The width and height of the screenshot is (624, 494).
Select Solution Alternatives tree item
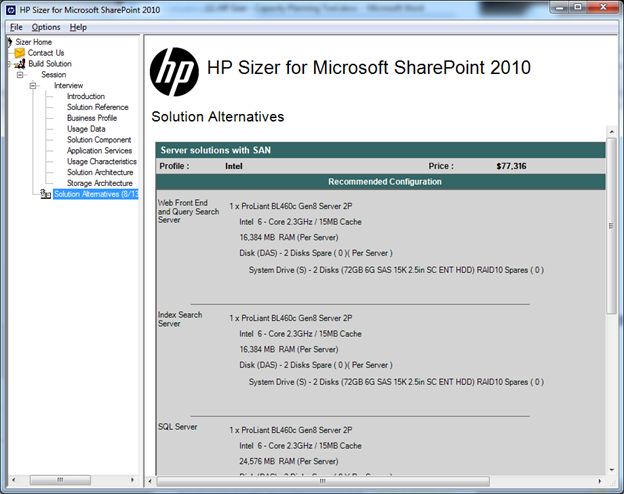point(96,194)
